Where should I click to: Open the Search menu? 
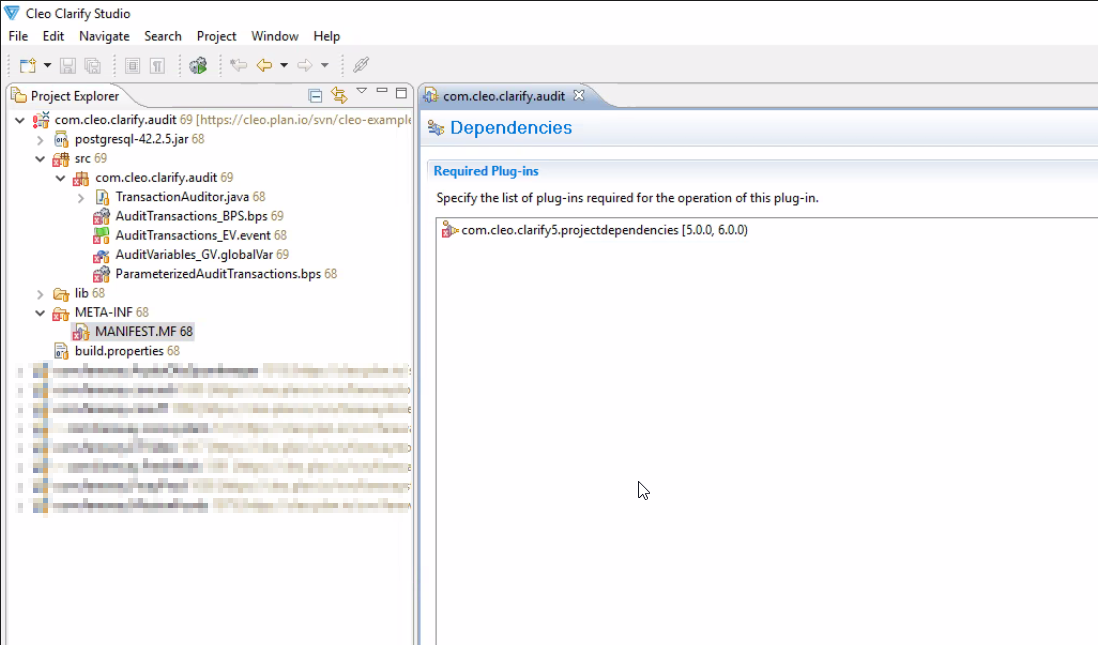(x=162, y=36)
